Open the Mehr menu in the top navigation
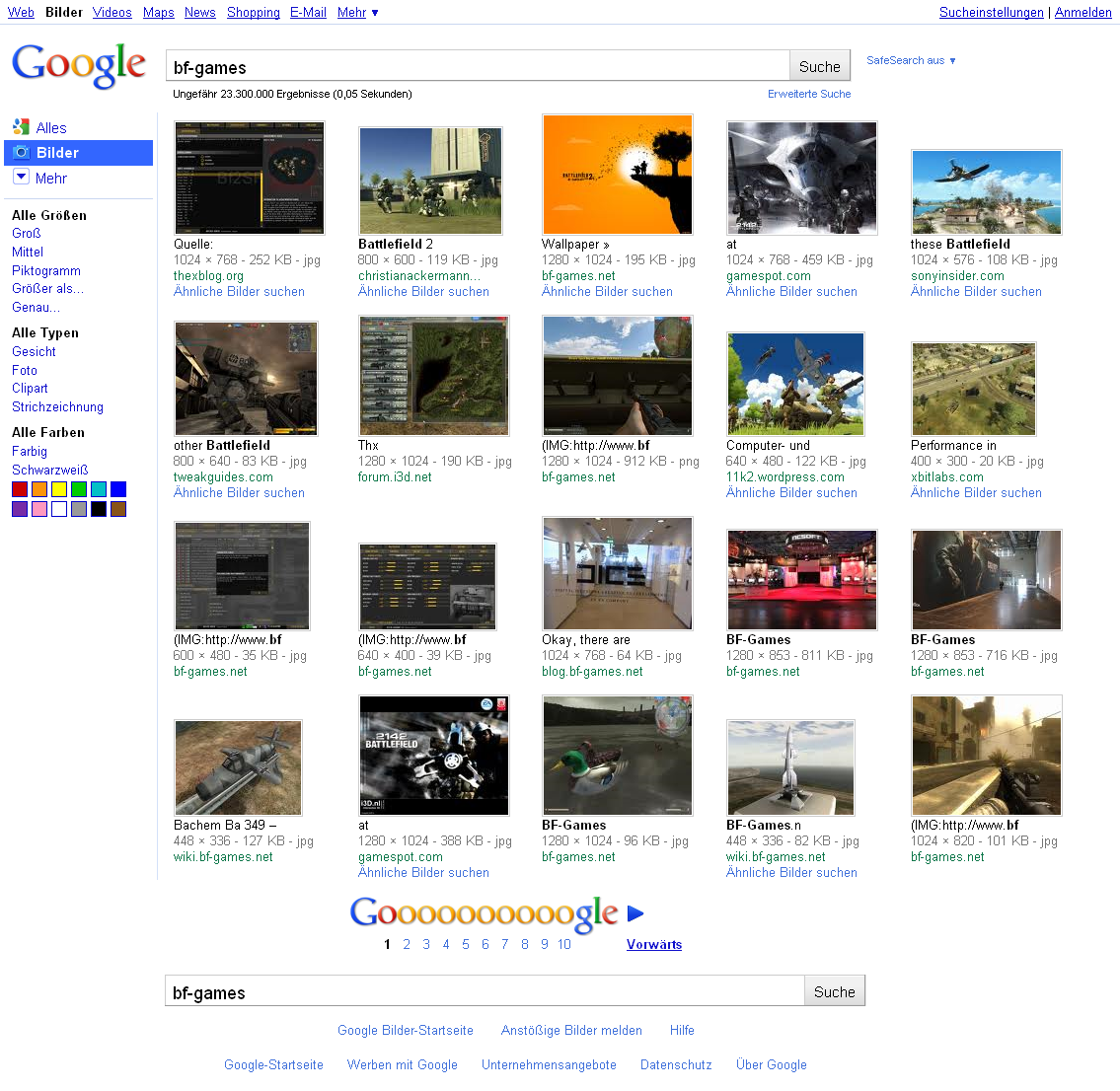 point(357,12)
